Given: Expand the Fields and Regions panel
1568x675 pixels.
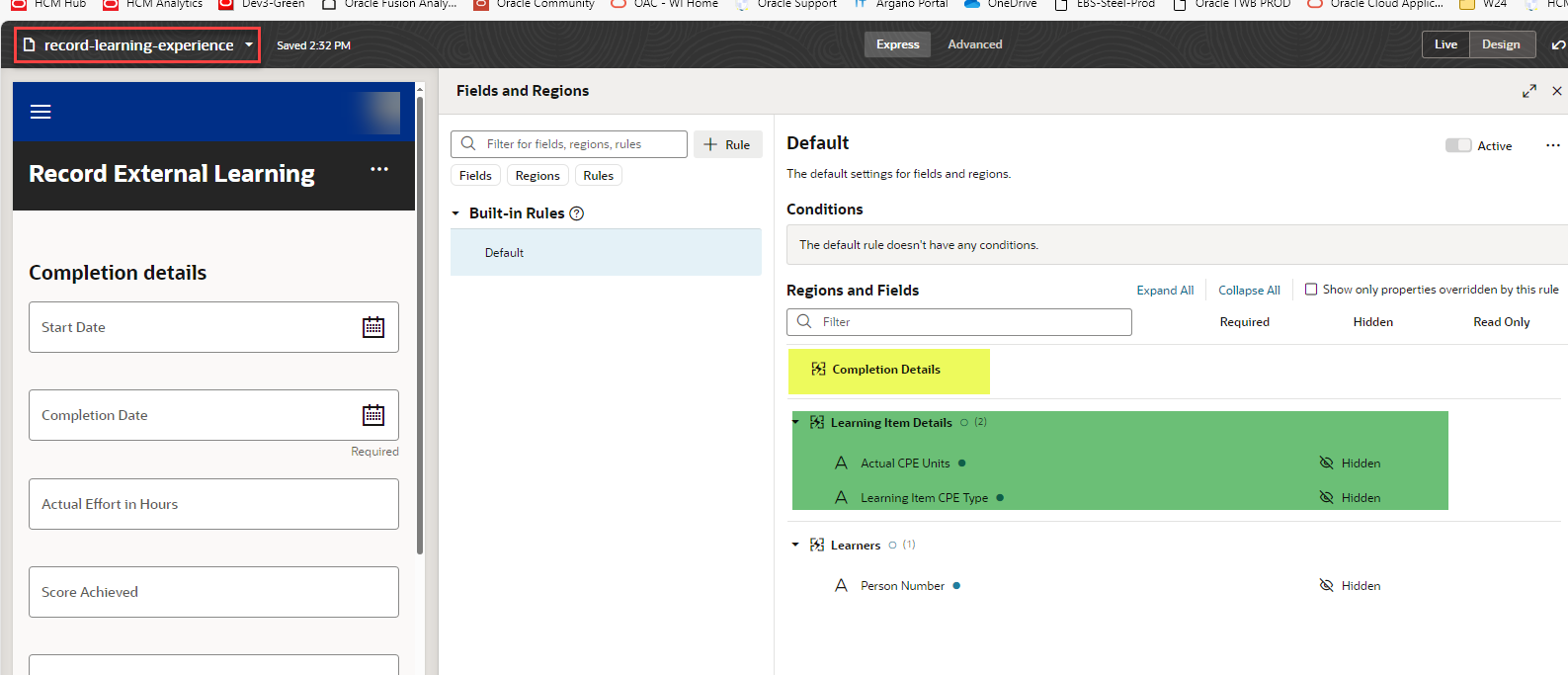Looking at the screenshot, I should click(1529, 91).
